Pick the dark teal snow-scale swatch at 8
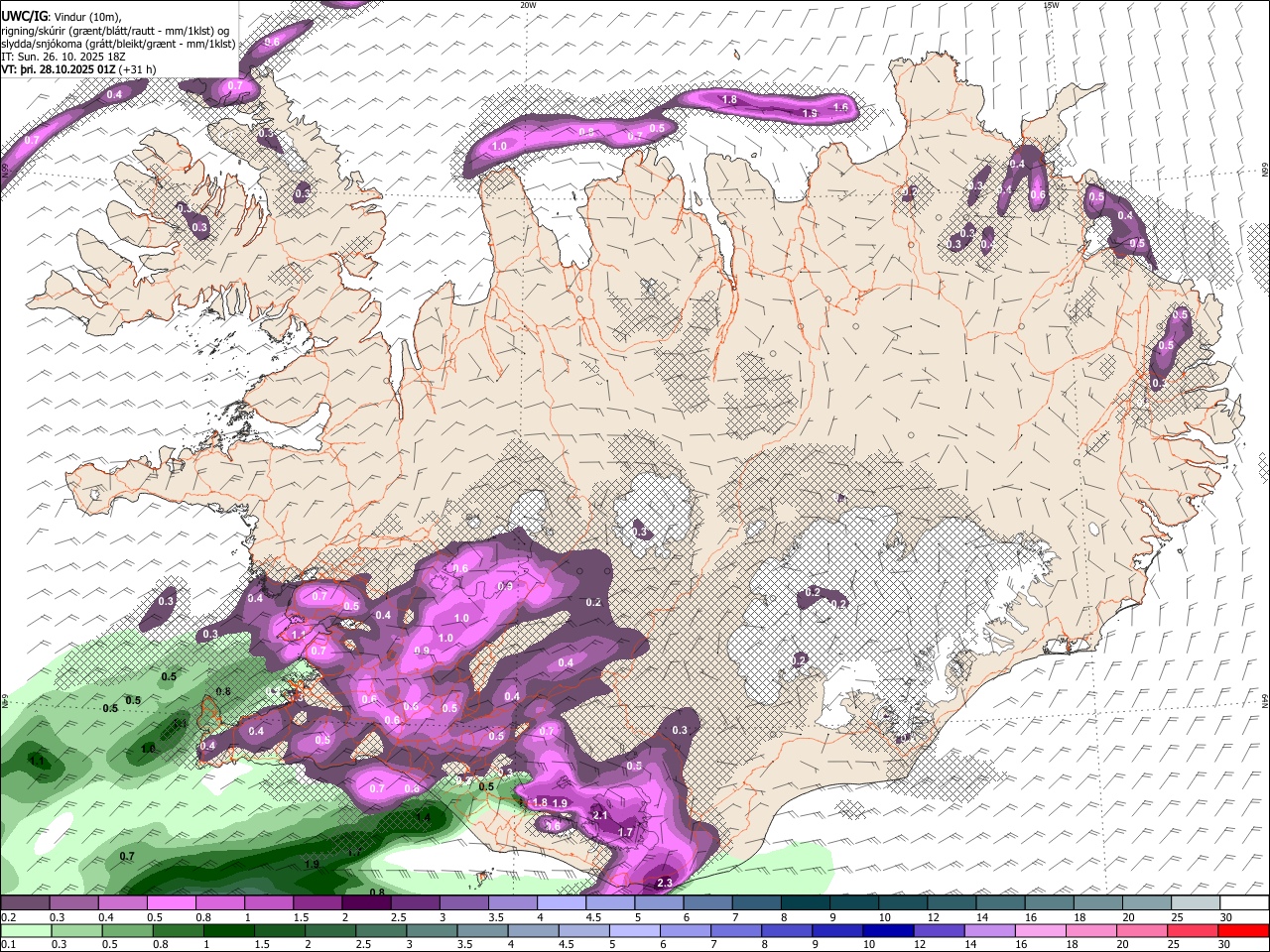Screen dimensions: 1270x952 [x=805, y=902]
